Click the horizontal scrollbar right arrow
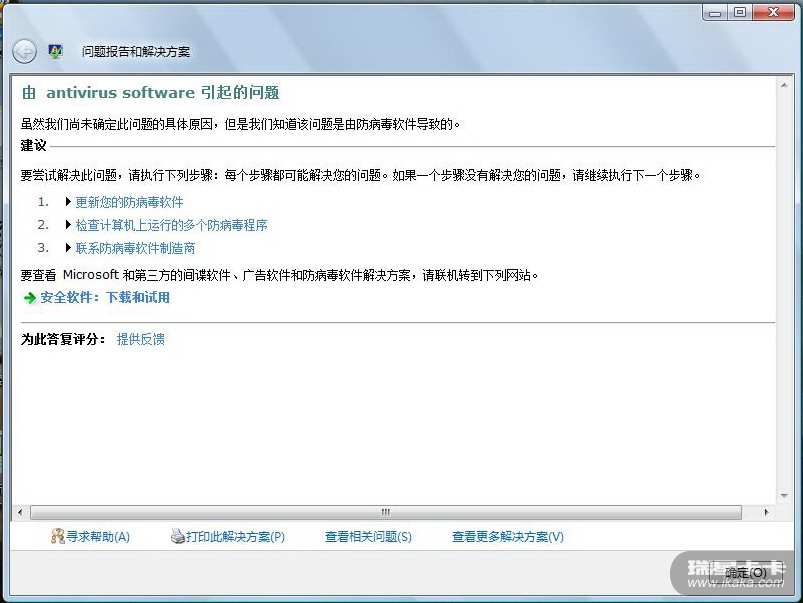Image resolution: width=803 pixels, height=603 pixels. pyautogui.click(x=766, y=512)
